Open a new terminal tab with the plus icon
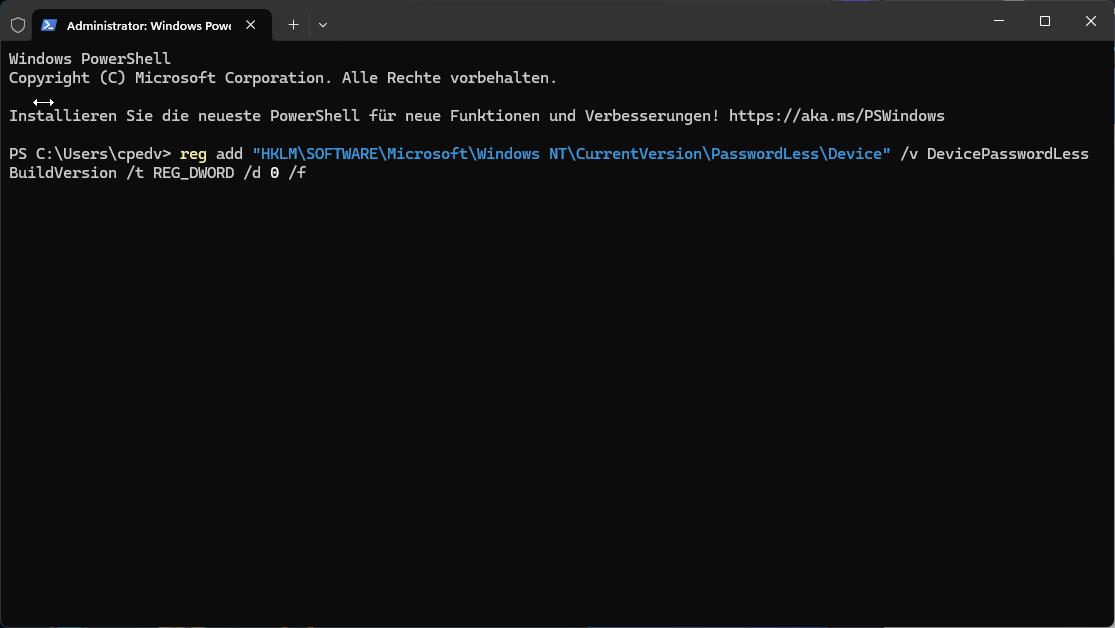This screenshot has height=628, width=1115. tap(293, 24)
